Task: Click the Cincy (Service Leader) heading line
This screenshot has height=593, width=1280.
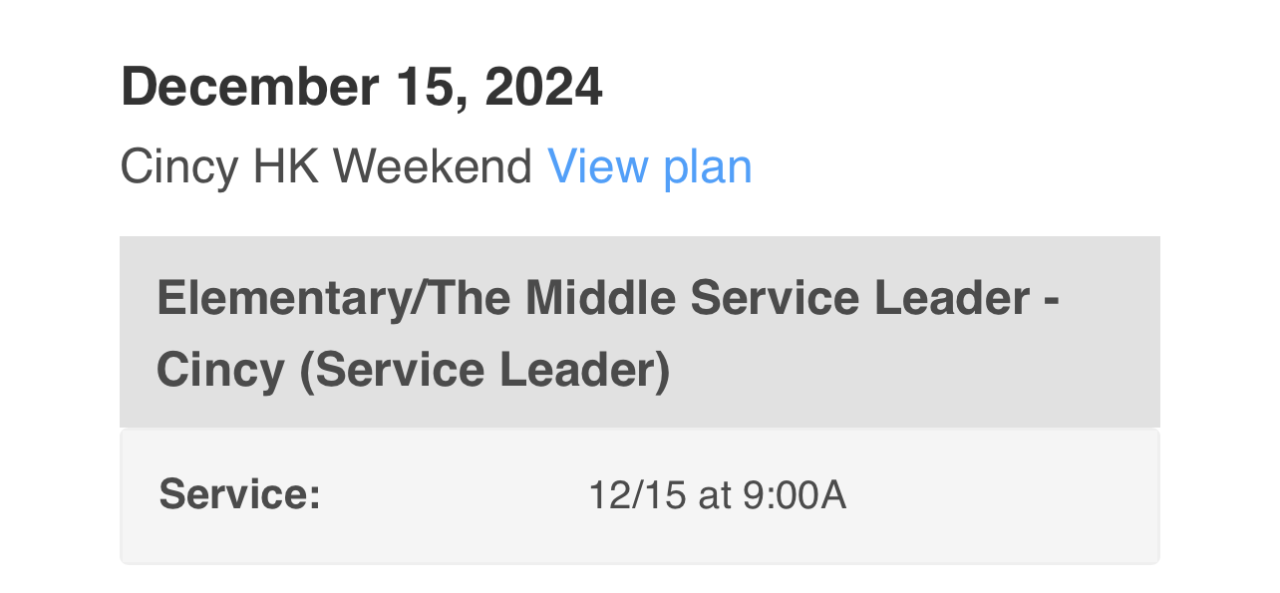Action: pos(412,371)
